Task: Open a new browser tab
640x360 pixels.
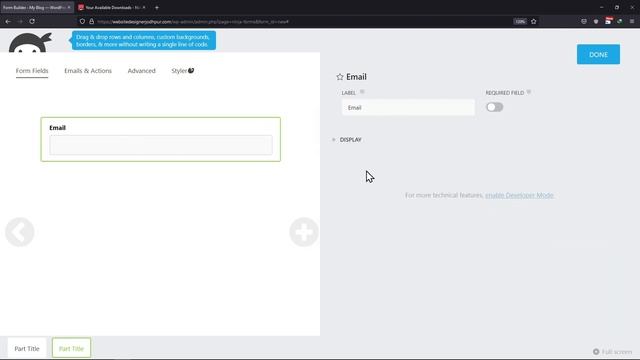Action: pos(157,7)
